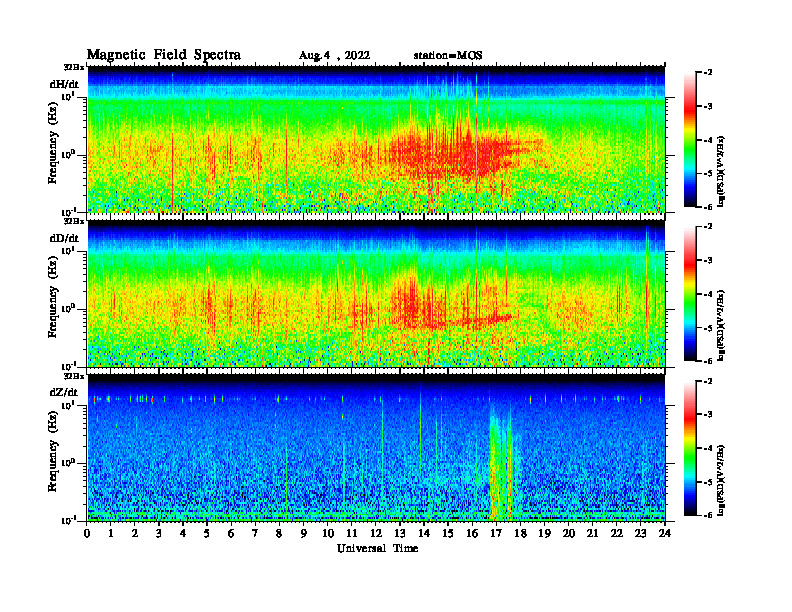Click the dH/dt color bar PSD axis label
Screen dimensions: 792x612
(x=721, y=171)
